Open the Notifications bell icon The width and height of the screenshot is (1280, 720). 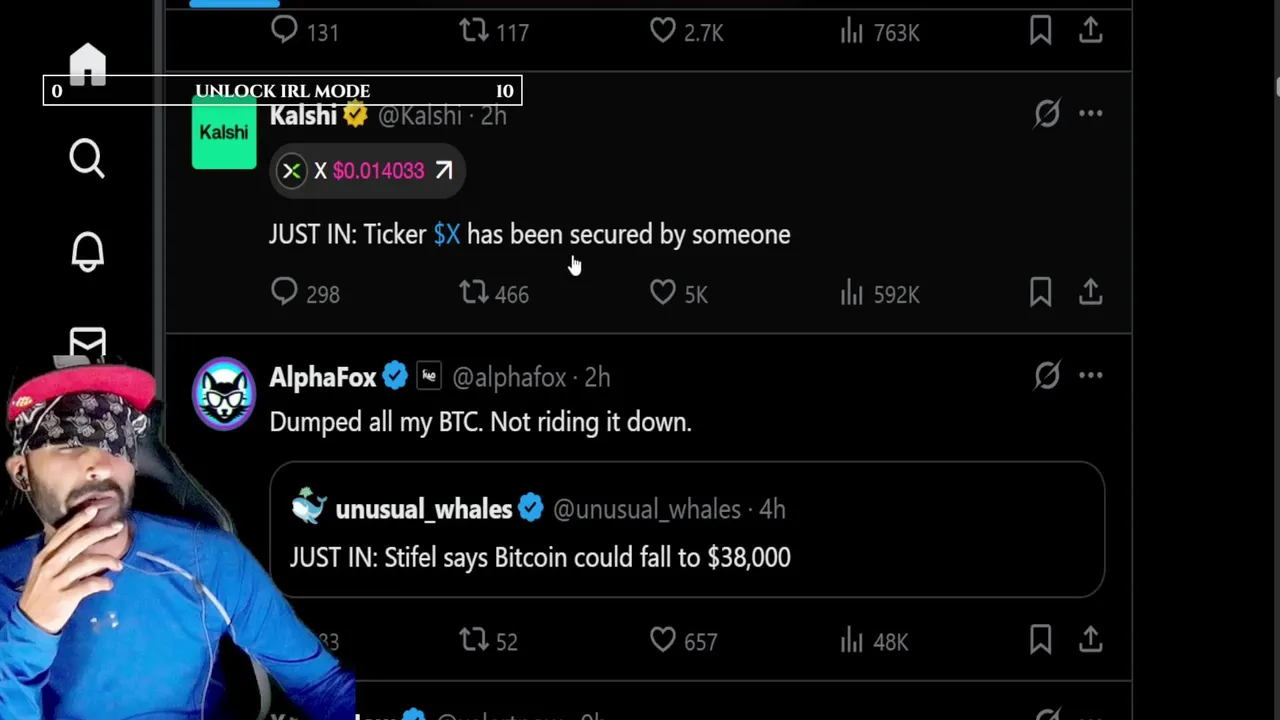coord(87,251)
